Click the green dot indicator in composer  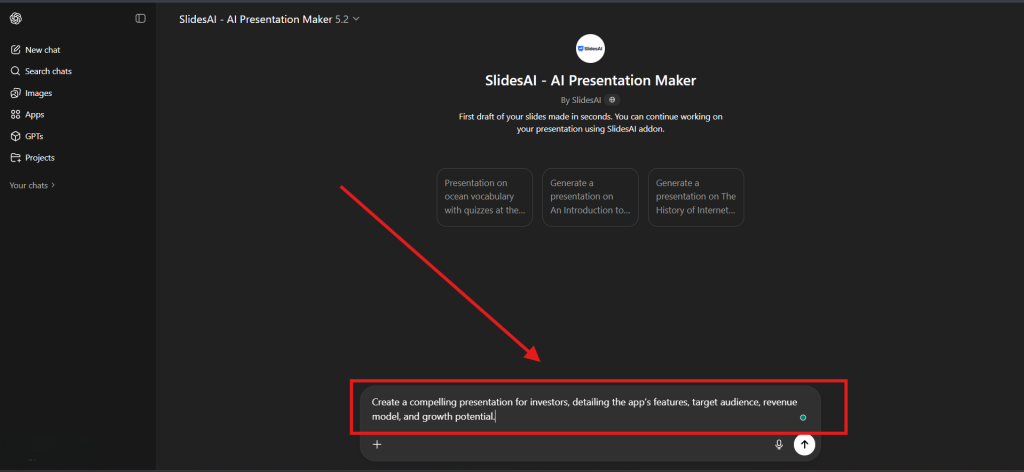coord(803,417)
